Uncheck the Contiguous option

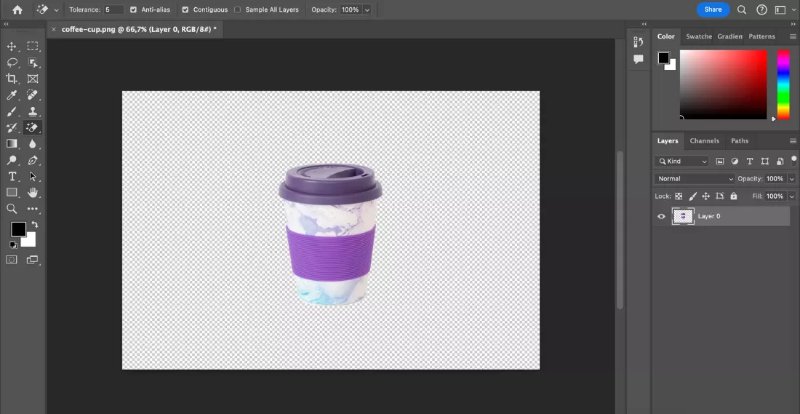(186, 9)
